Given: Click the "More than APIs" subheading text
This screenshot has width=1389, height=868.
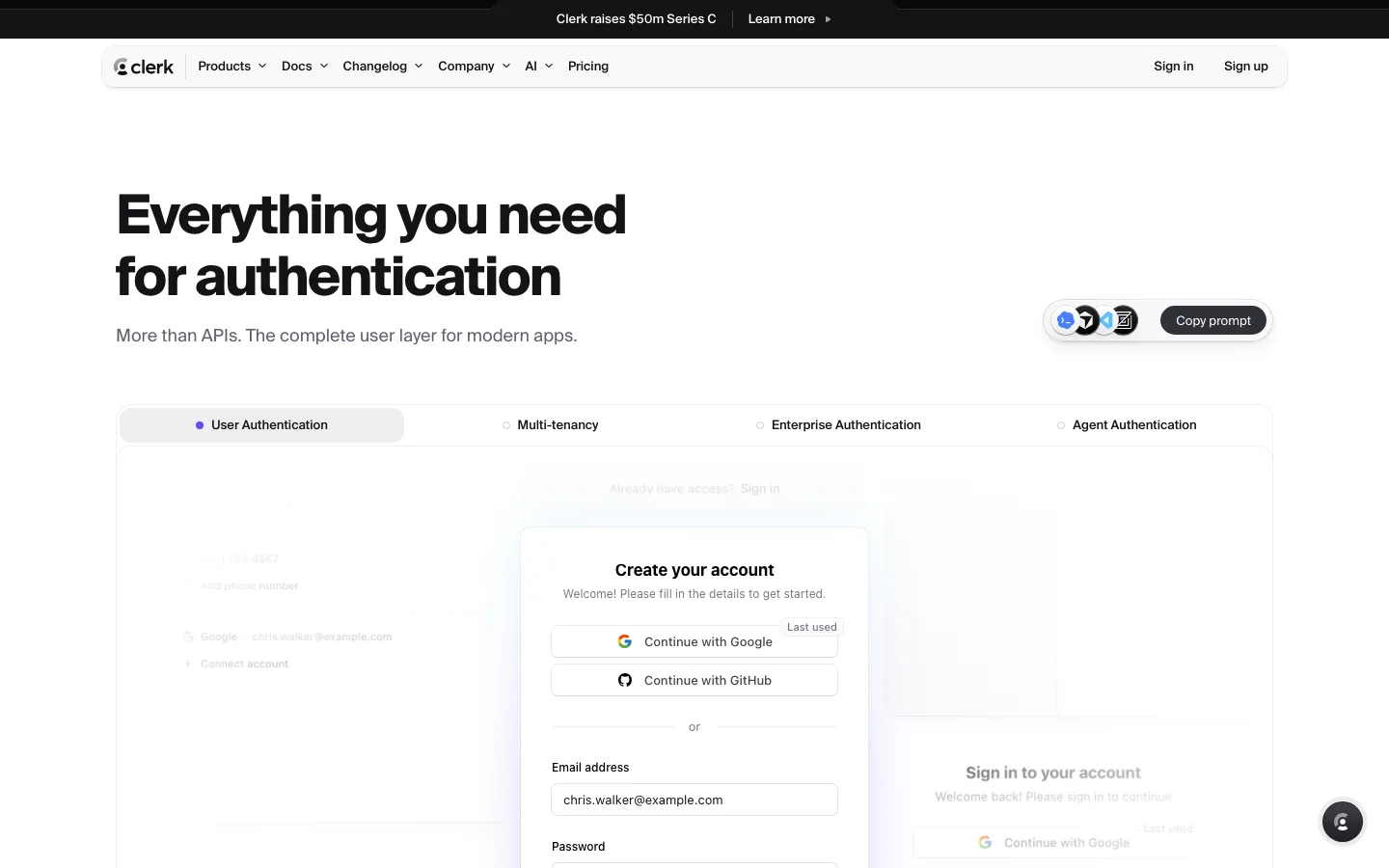Looking at the screenshot, I should pos(346,336).
